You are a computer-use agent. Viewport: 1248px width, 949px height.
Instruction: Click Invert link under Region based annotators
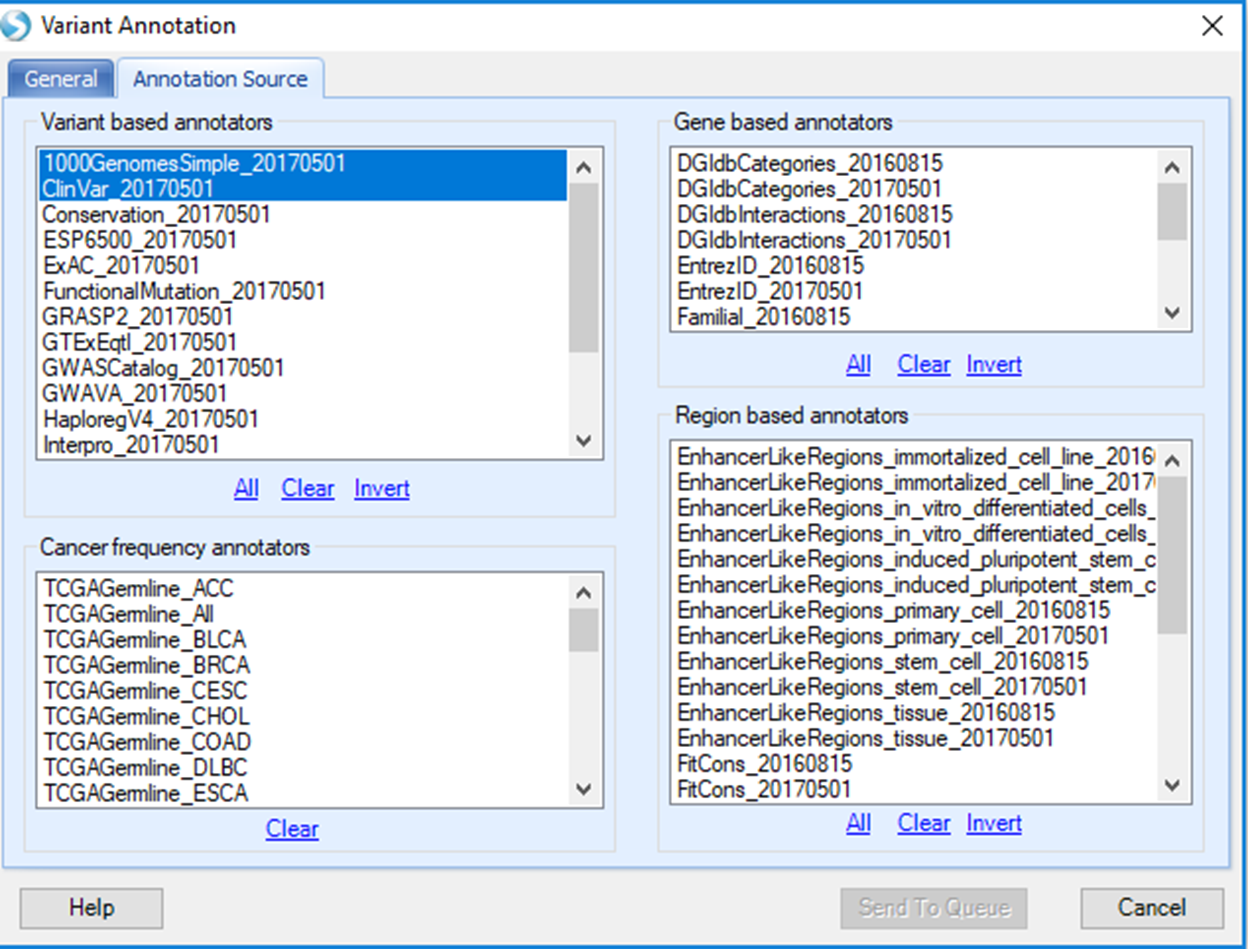994,824
